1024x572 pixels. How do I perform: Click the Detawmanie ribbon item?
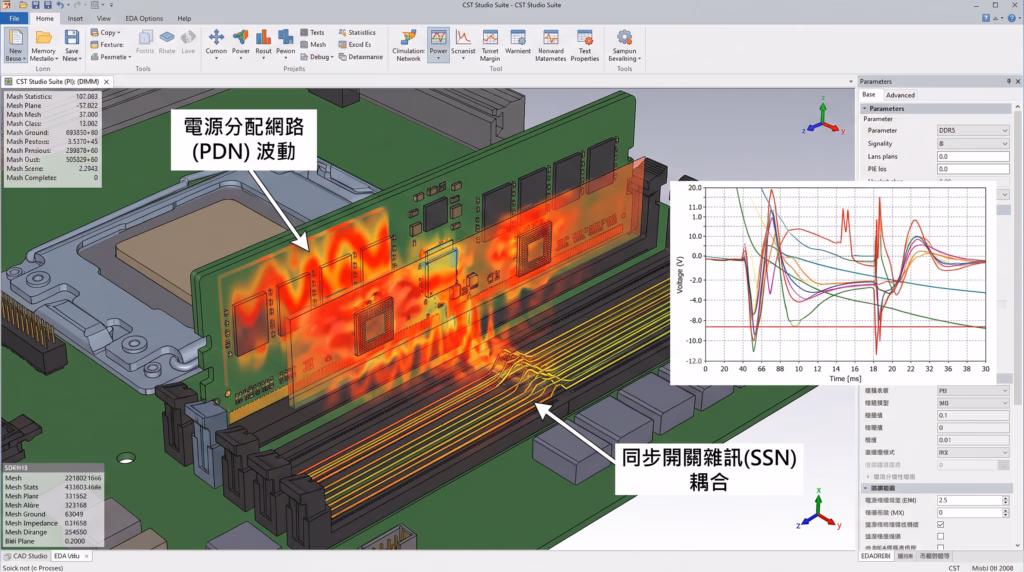360,57
